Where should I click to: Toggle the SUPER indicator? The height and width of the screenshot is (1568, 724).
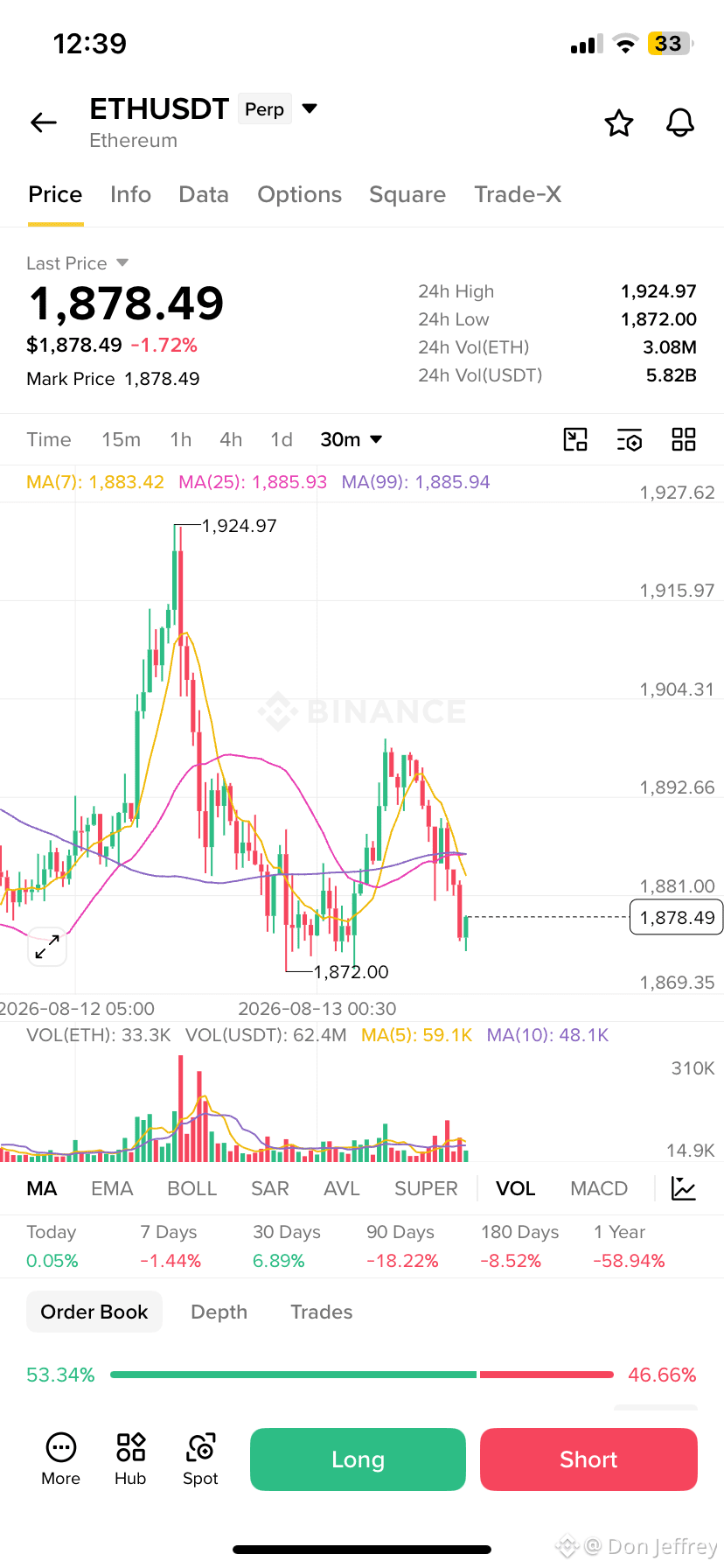click(426, 1188)
